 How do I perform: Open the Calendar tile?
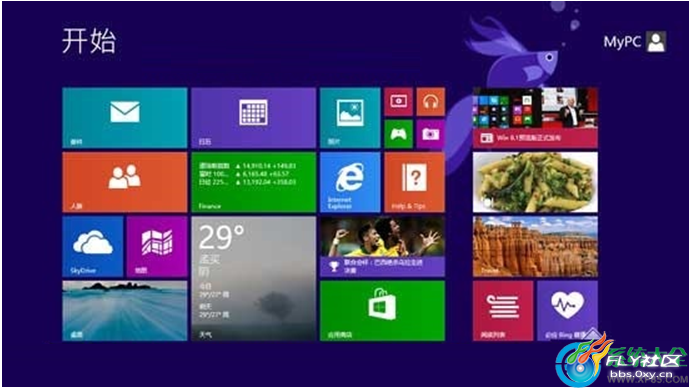(253, 118)
